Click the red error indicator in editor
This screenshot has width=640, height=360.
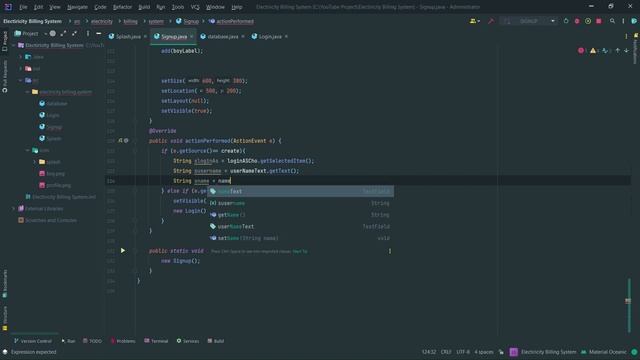(x=581, y=51)
